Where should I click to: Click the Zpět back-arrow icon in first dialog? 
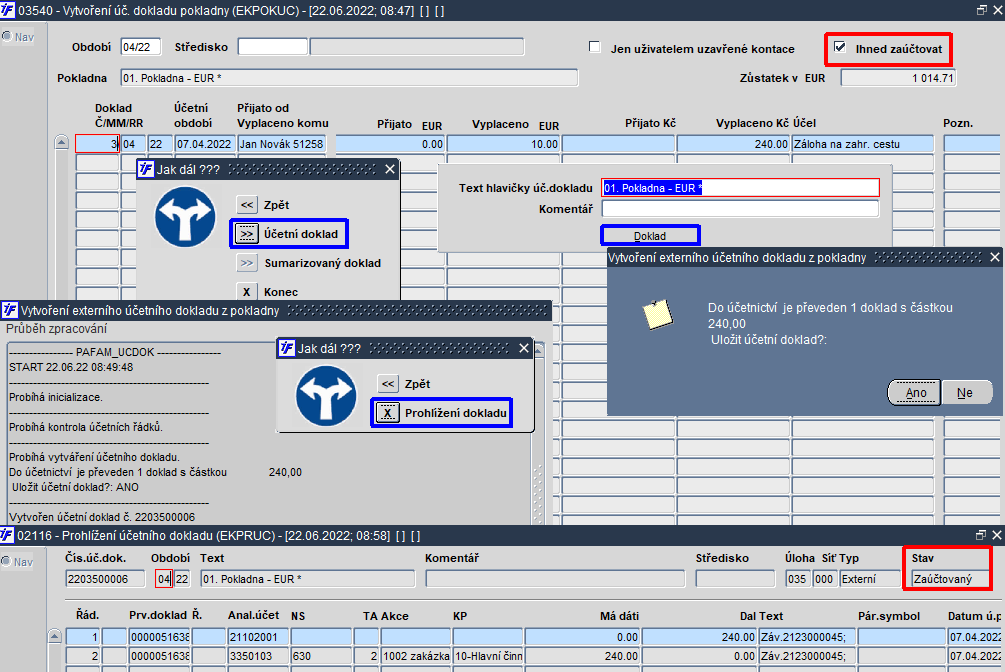[x=247, y=205]
